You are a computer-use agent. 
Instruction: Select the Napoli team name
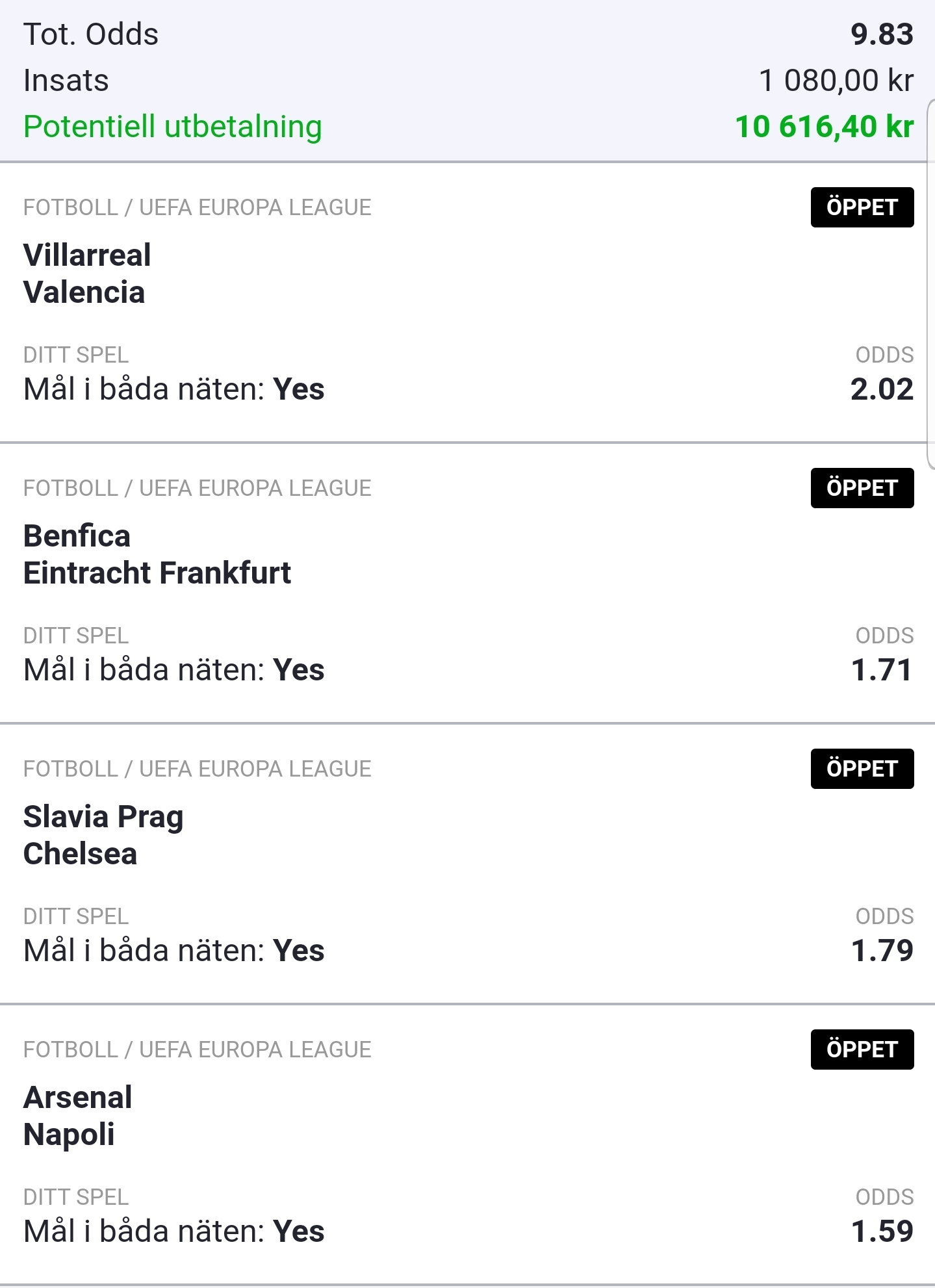[69, 1135]
